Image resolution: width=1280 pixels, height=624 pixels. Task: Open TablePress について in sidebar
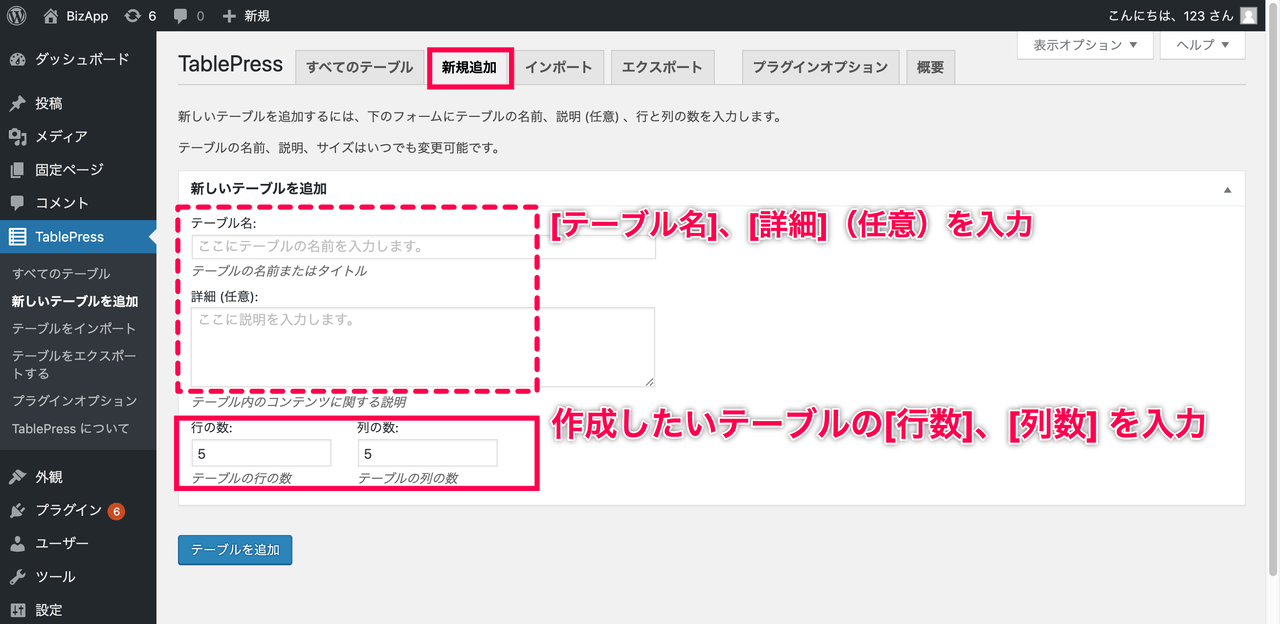click(x=71, y=429)
